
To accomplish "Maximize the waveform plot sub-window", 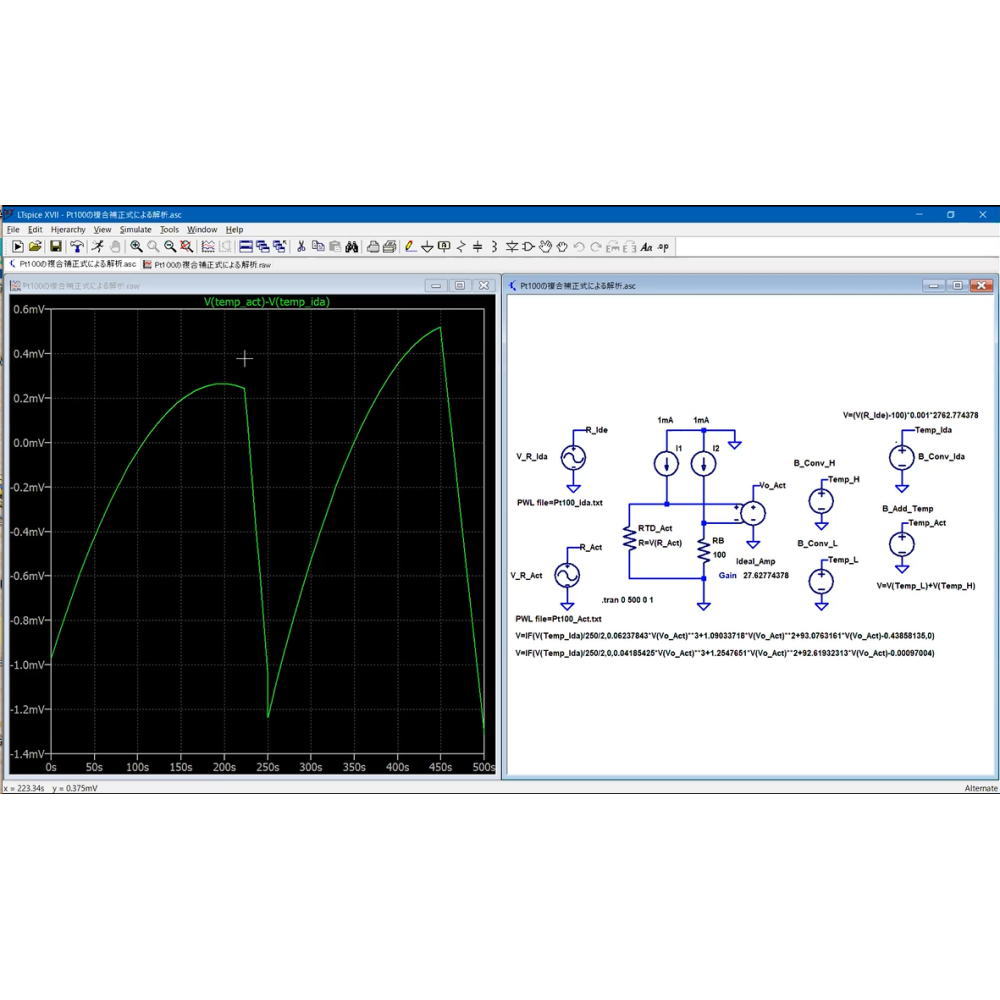I will coord(460,285).
